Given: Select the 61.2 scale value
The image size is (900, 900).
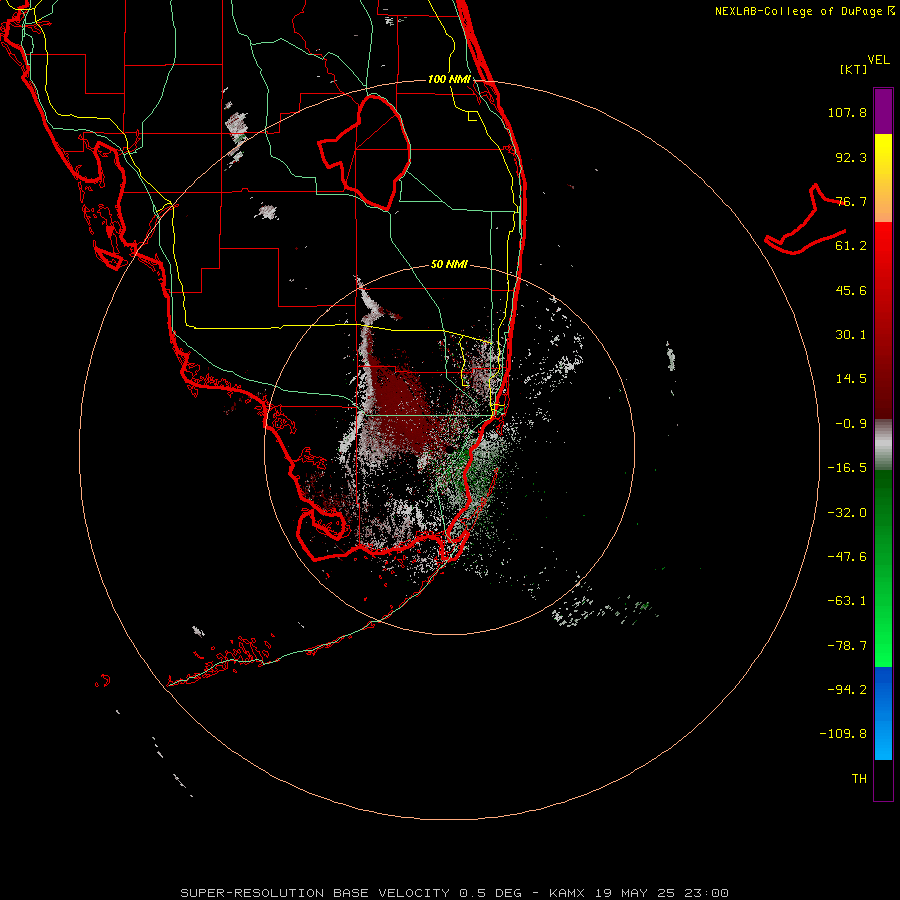Looking at the screenshot, I should tap(851, 246).
